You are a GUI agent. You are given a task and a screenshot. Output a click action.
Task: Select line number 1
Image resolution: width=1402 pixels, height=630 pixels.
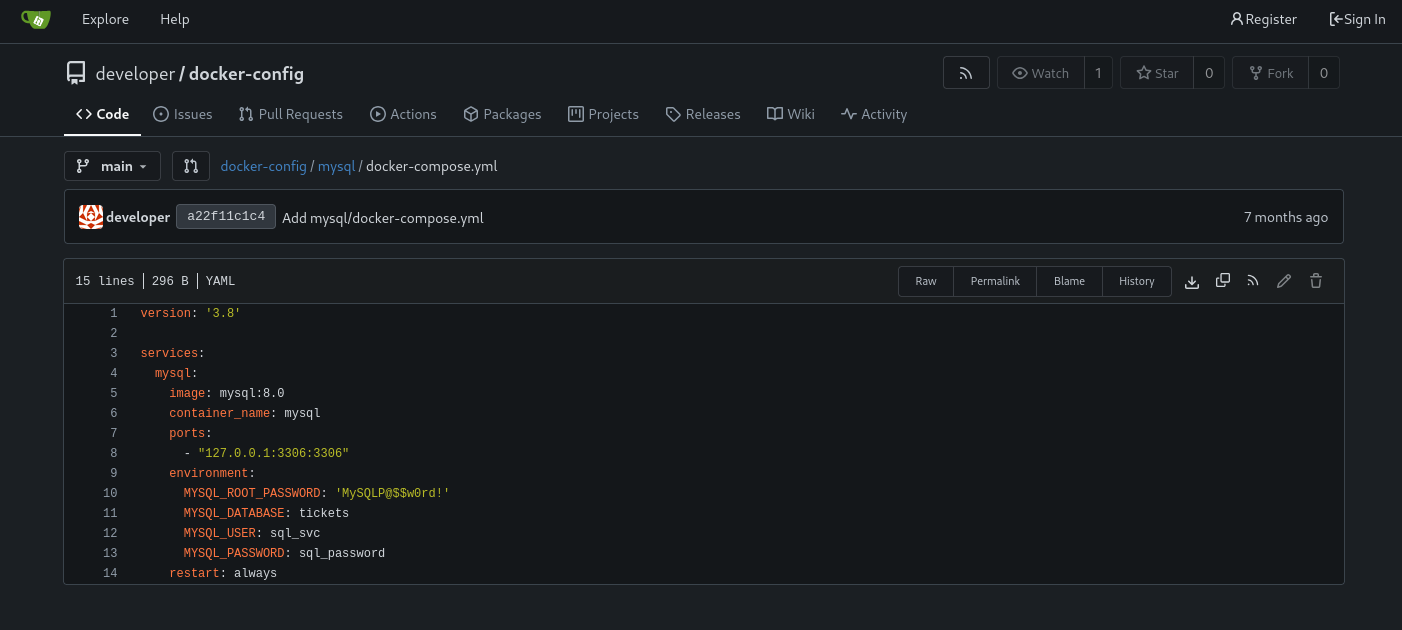113,313
